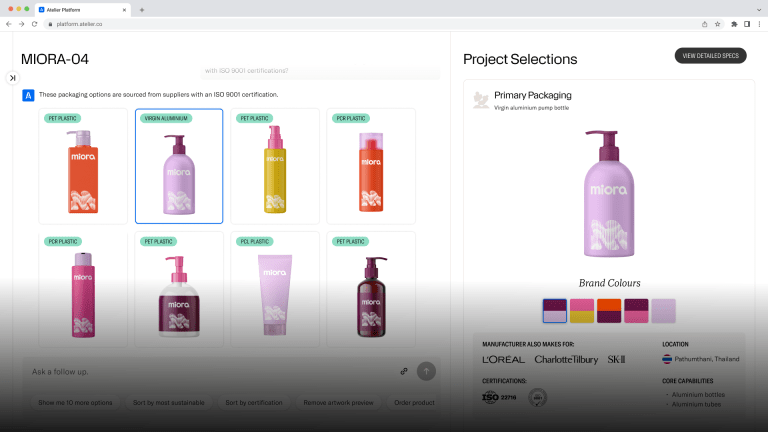Screen dimensions: 768x432
Task: Select Show me 10 more options
Action: pos(75,402)
